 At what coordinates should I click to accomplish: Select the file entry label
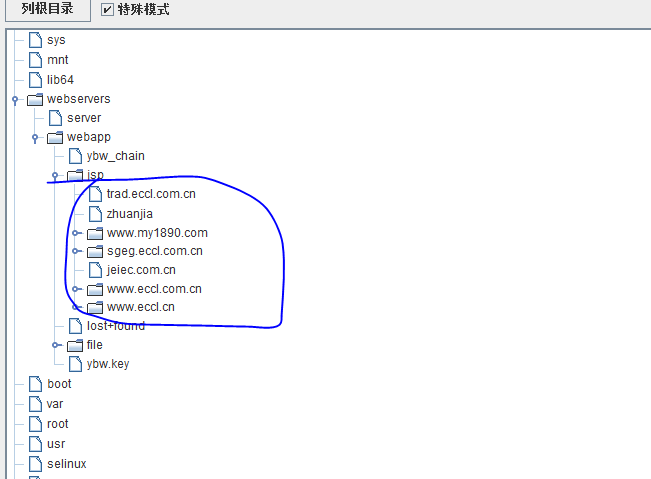(x=95, y=345)
